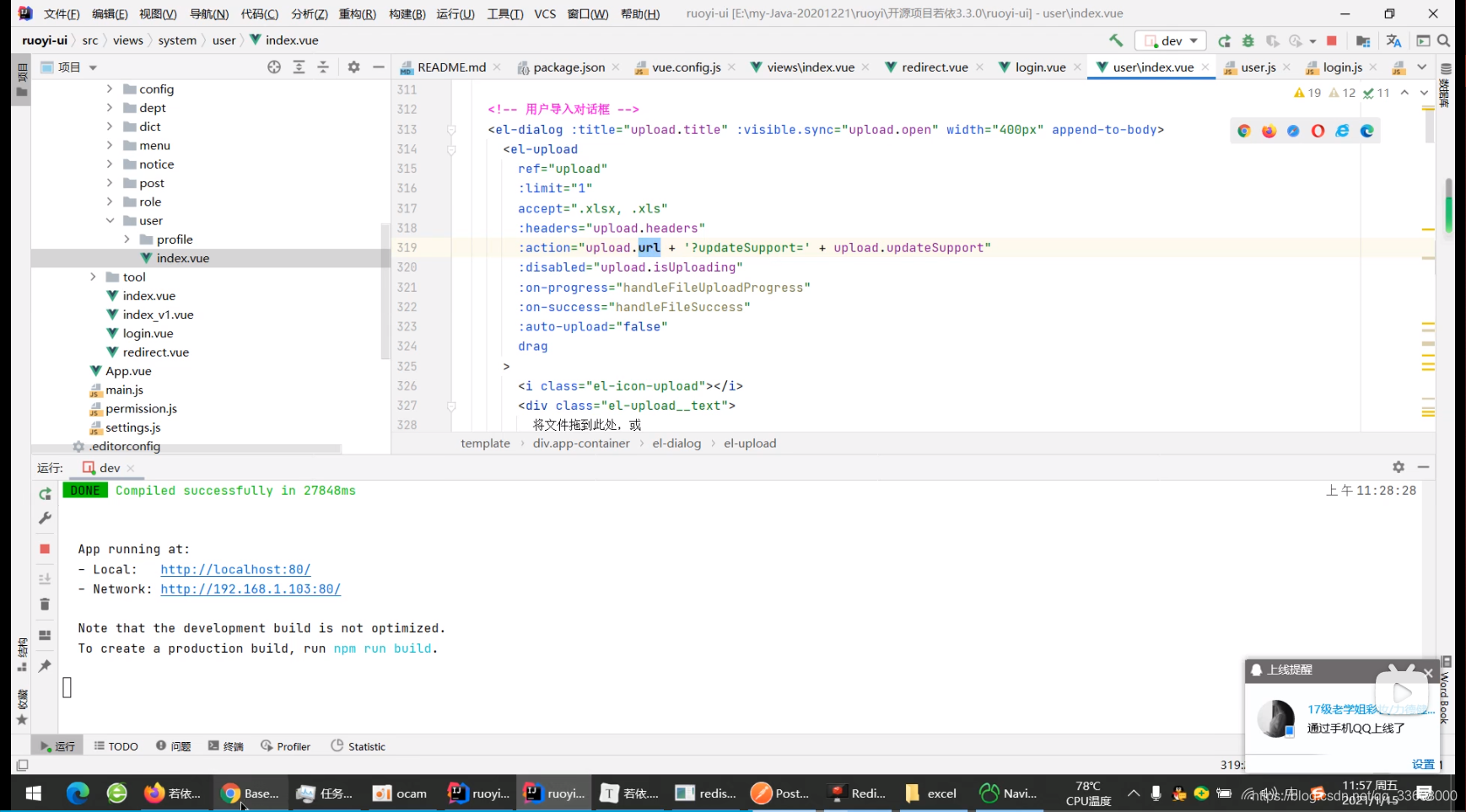Expand the config folder
The height and width of the screenshot is (812, 1466).
click(110, 89)
